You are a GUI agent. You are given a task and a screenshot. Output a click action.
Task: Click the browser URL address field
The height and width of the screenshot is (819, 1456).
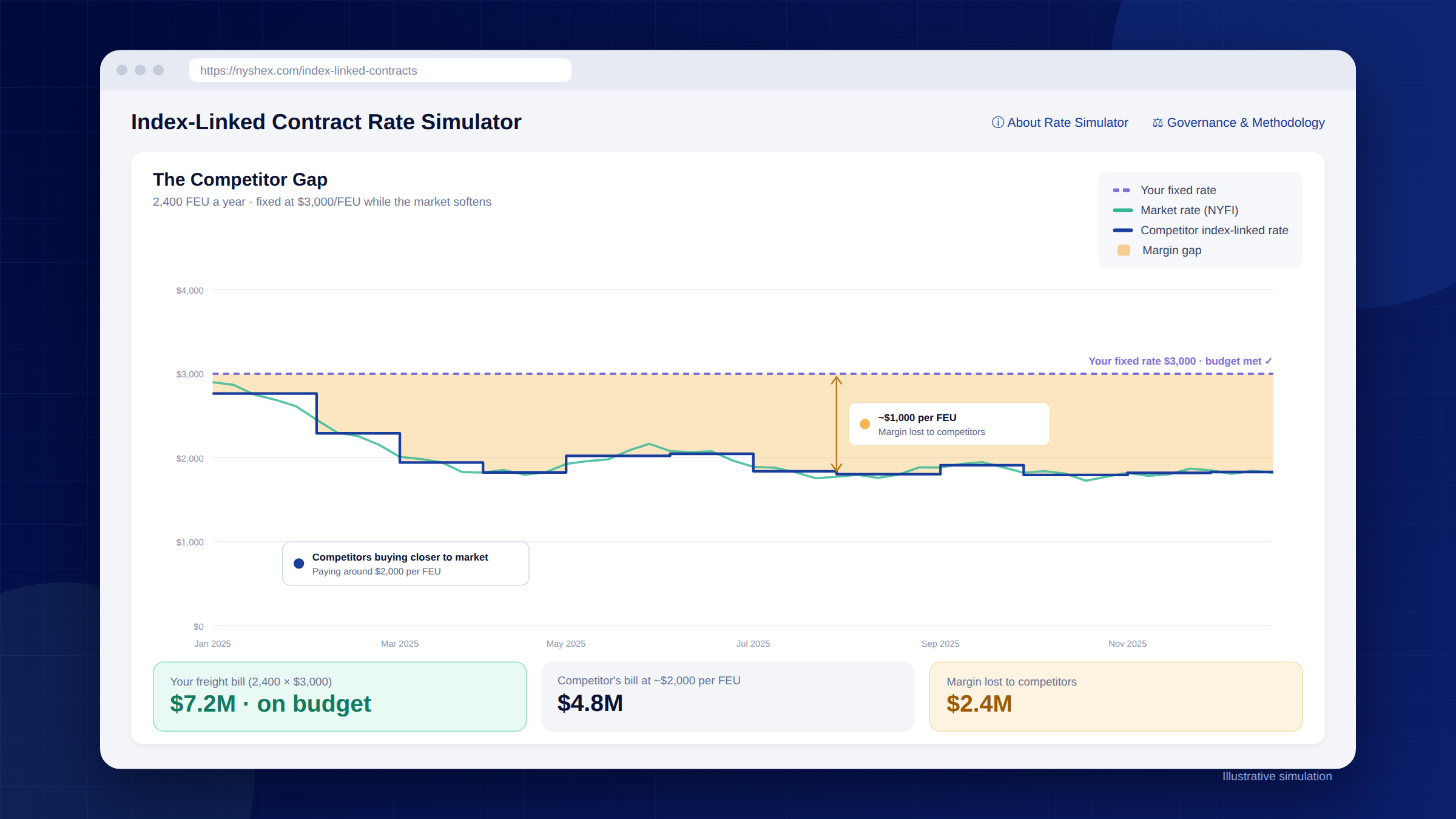point(380,70)
